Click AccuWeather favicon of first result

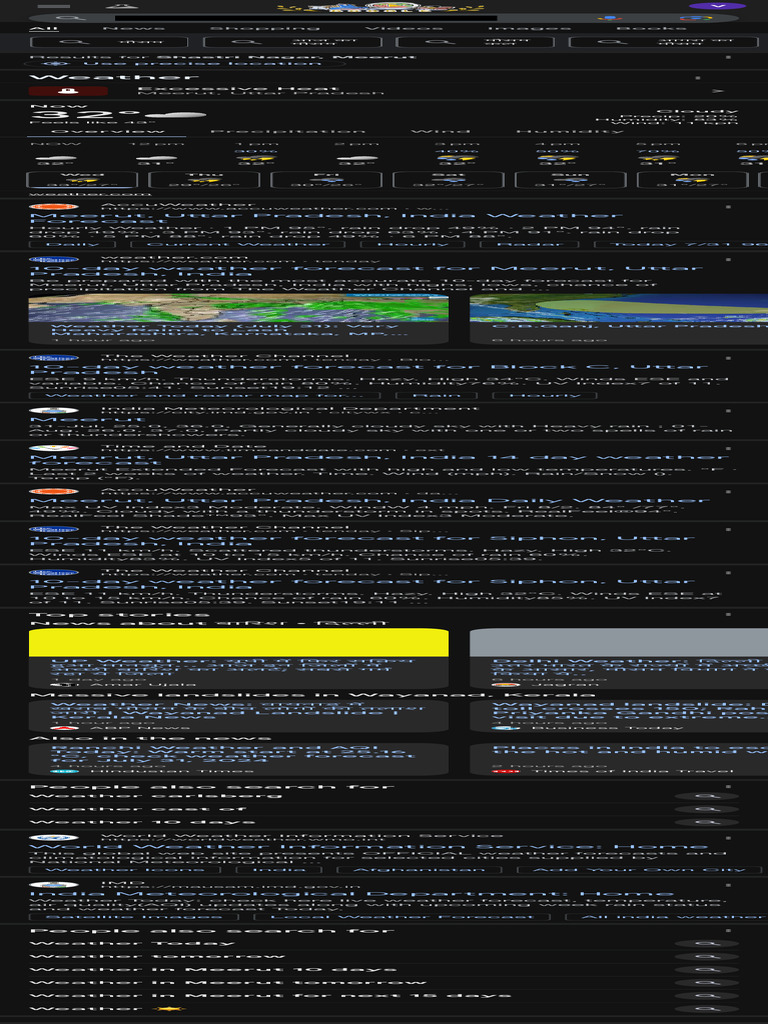54,207
